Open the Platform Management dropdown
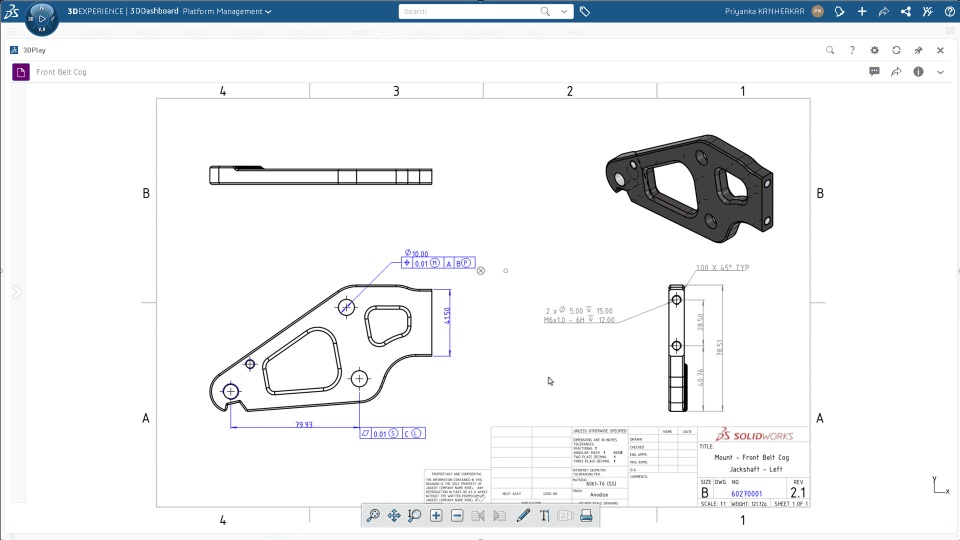Image resolution: width=960 pixels, height=540 pixels. [x=227, y=11]
